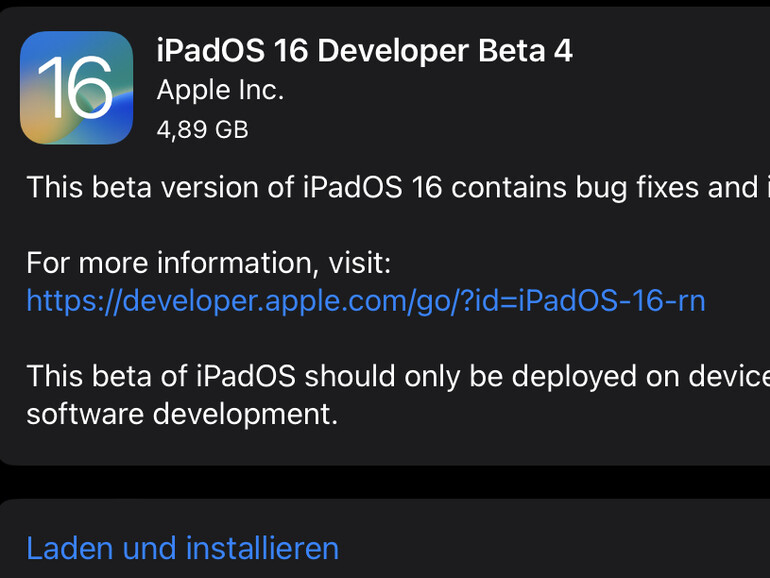
Task: Tap the "software development." text line
Action: pos(182,414)
